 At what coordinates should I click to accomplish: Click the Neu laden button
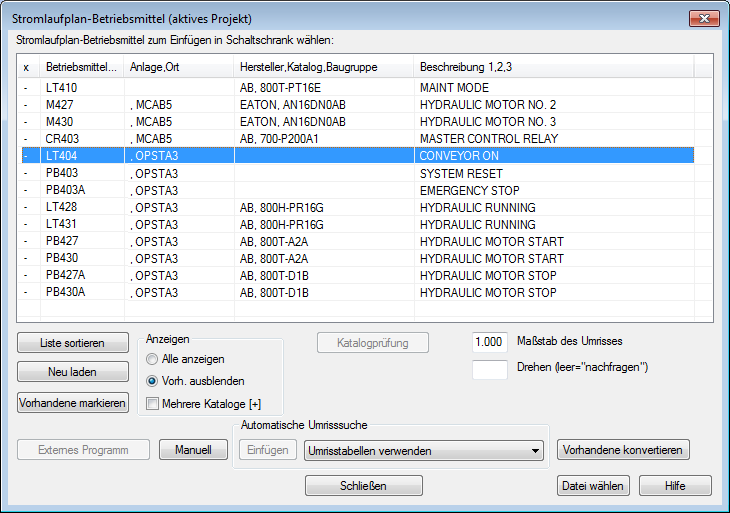(73, 372)
